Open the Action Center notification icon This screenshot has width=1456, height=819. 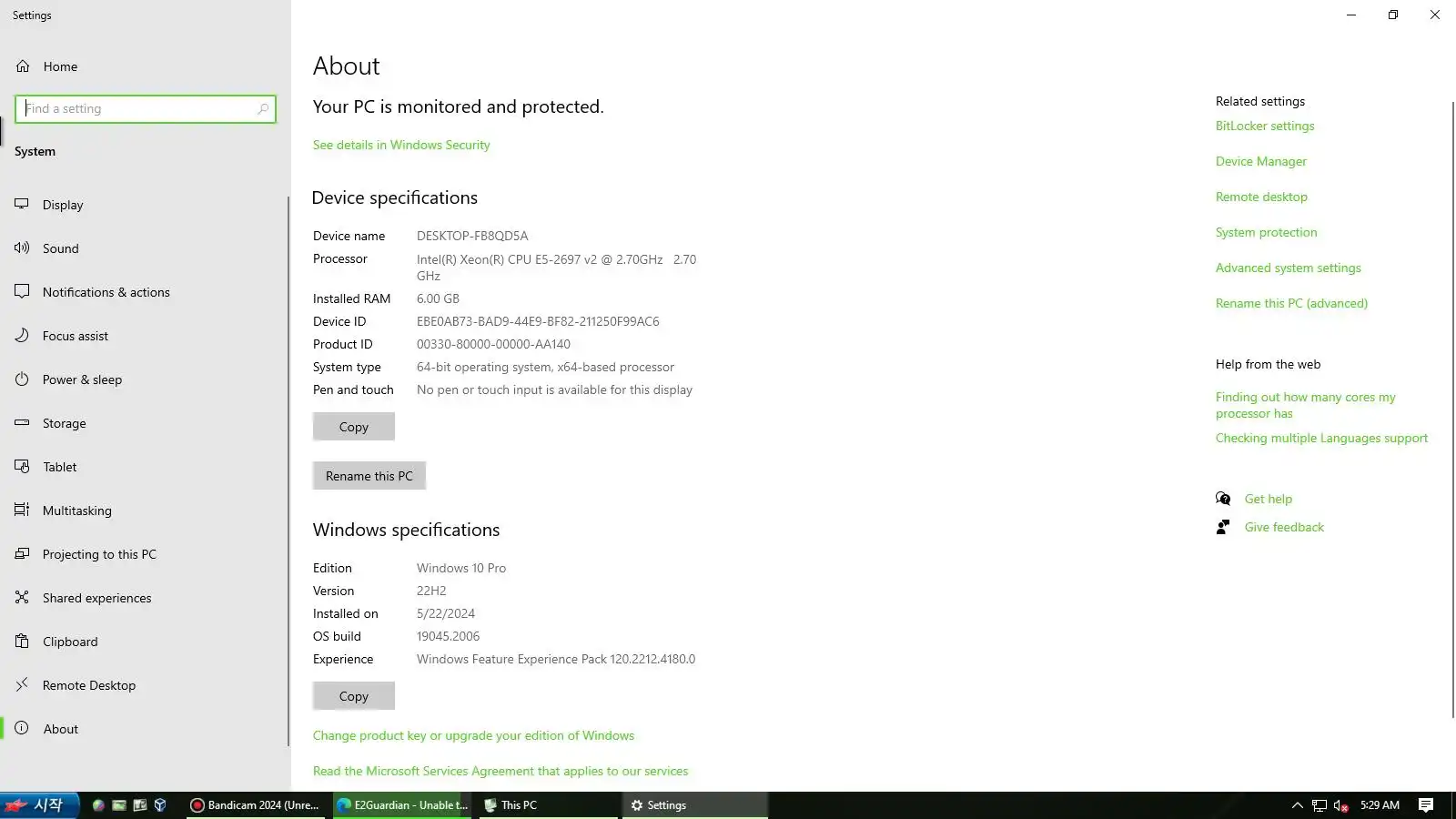click(1426, 805)
